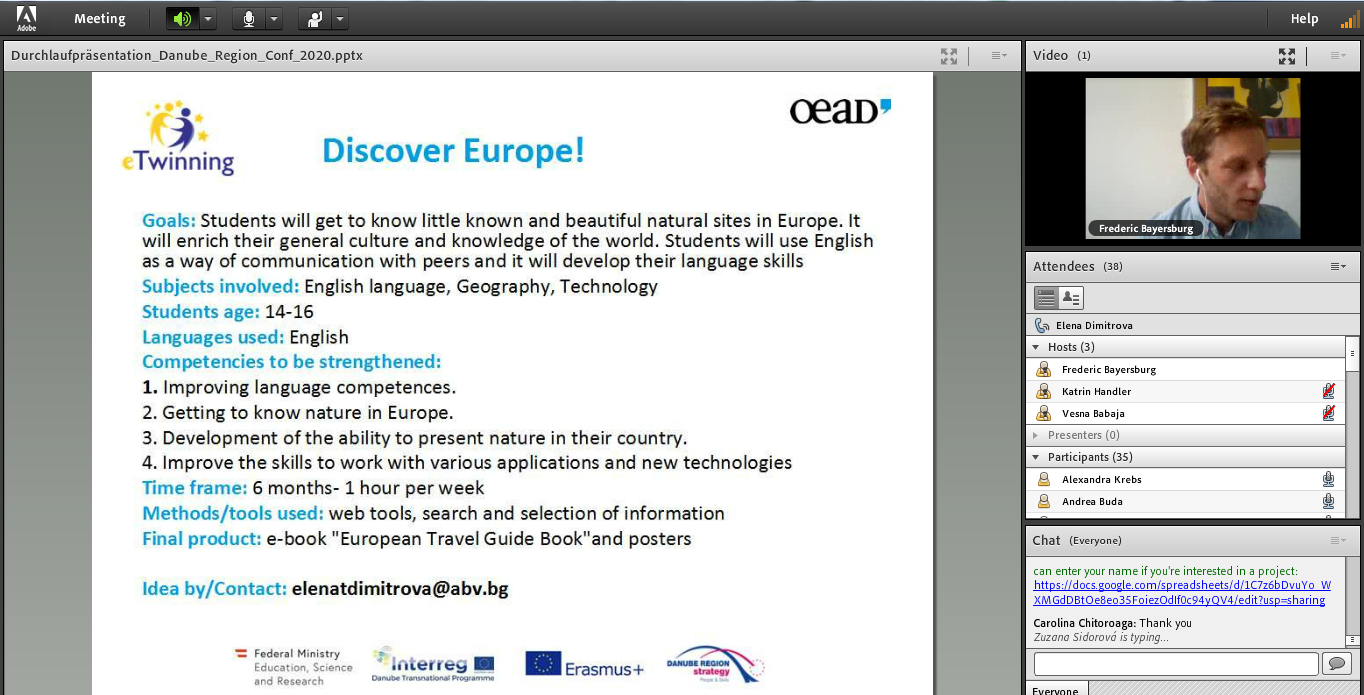Select host Frederic Bayersburg in attendee list
Image resolution: width=1364 pixels, height=695 pixels.
click(x=1186, y=369)
